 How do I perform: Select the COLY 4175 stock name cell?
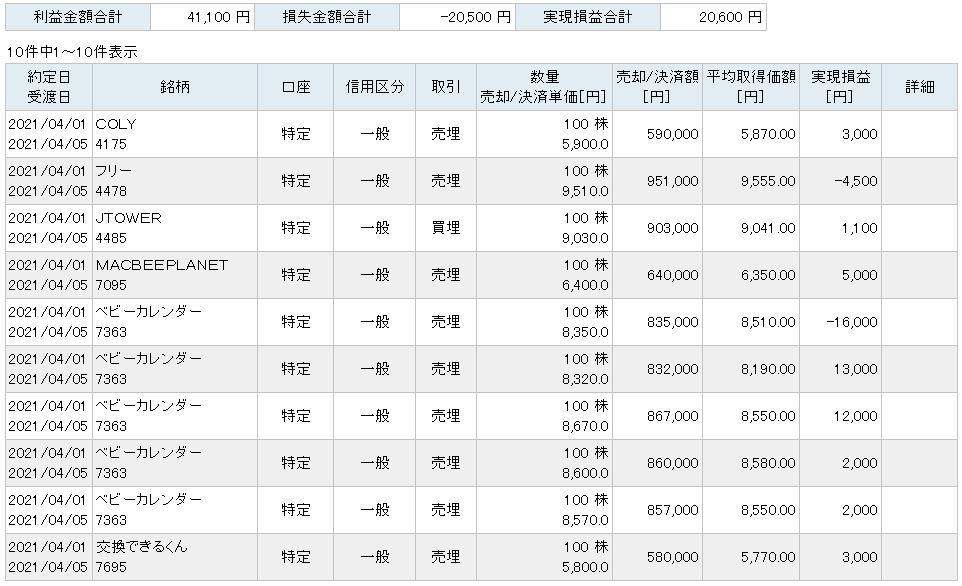[175, 134]
